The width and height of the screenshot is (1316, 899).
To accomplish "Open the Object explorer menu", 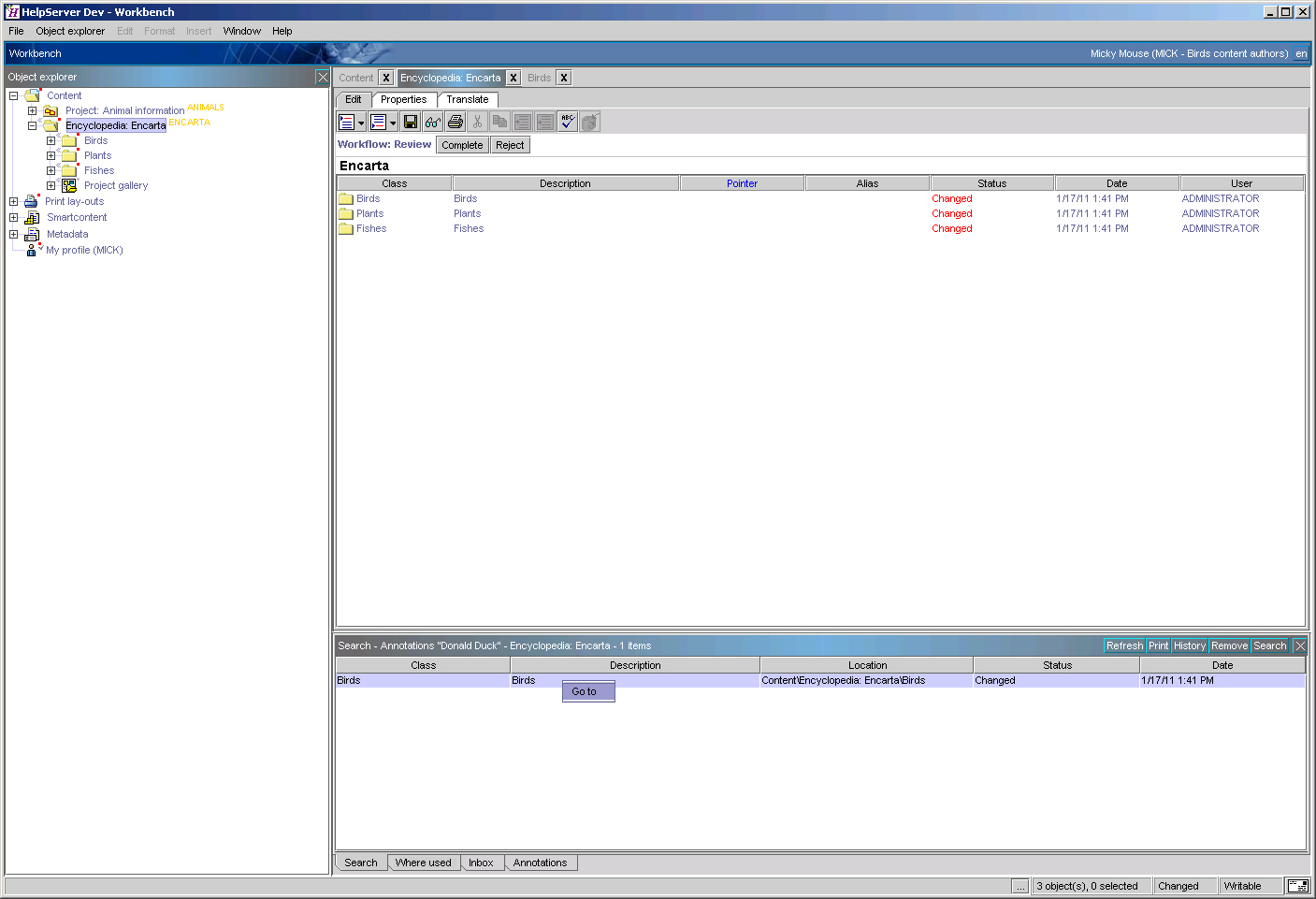I will [x=70, y=31].
